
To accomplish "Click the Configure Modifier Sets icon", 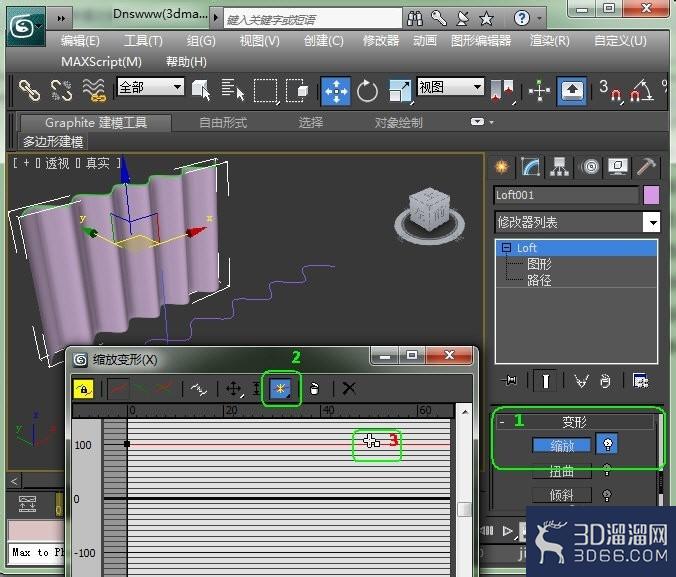I will [x=641, y=381].
